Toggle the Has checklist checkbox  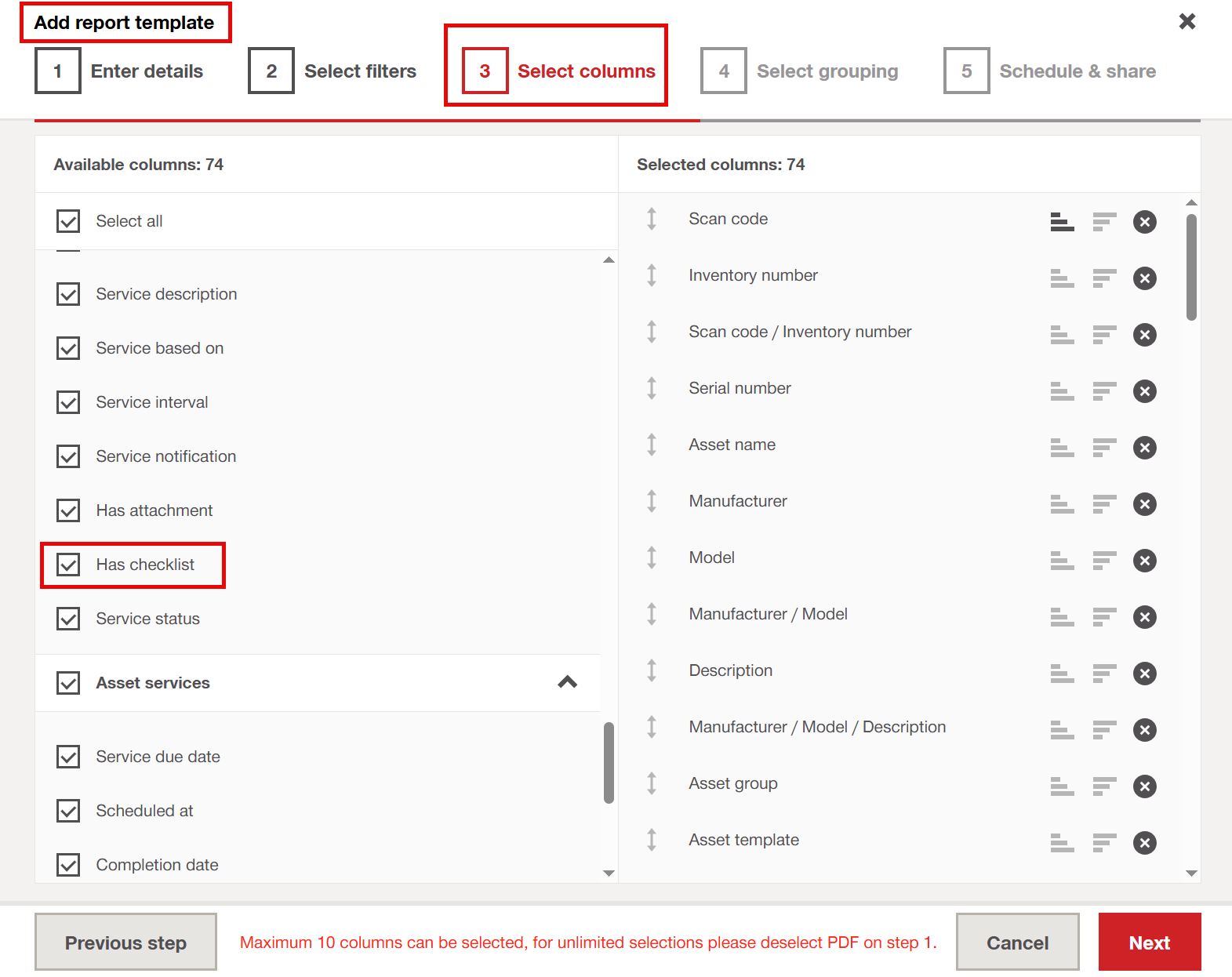pos(68,565)
